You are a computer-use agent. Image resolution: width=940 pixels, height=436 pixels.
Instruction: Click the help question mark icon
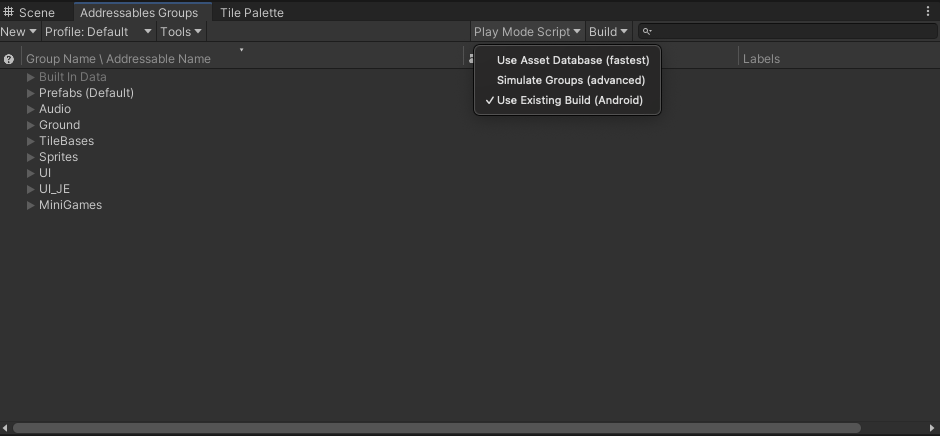pos(8,59)
